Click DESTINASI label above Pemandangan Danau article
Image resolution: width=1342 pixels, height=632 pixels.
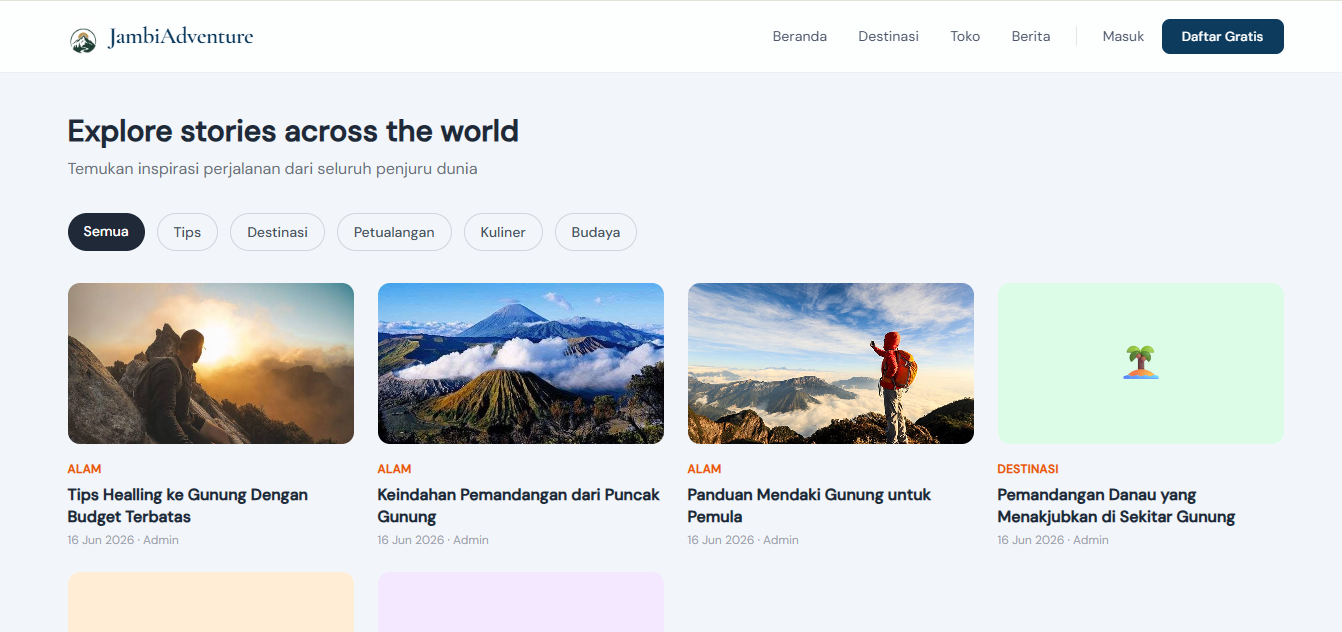[x=1027, y=469]
